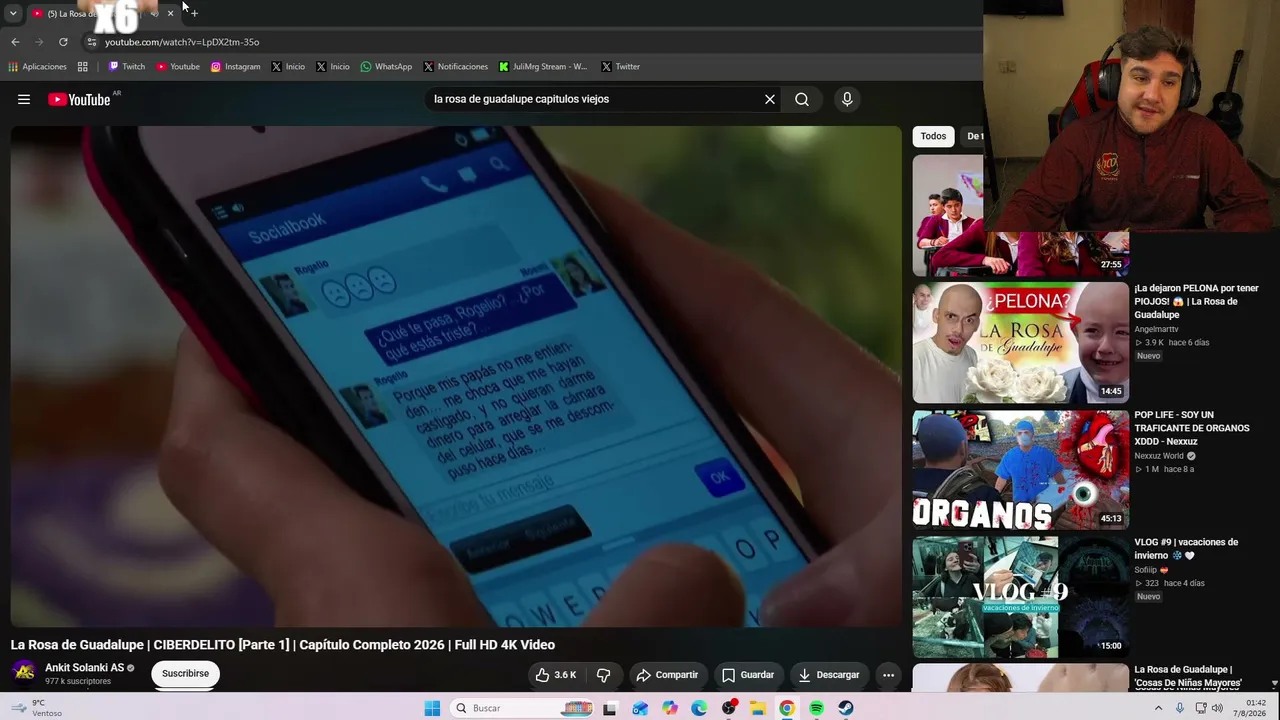Open the WhatsApp bookmark
Viewport: 1280px width, 720px height.
click(386, 67)
